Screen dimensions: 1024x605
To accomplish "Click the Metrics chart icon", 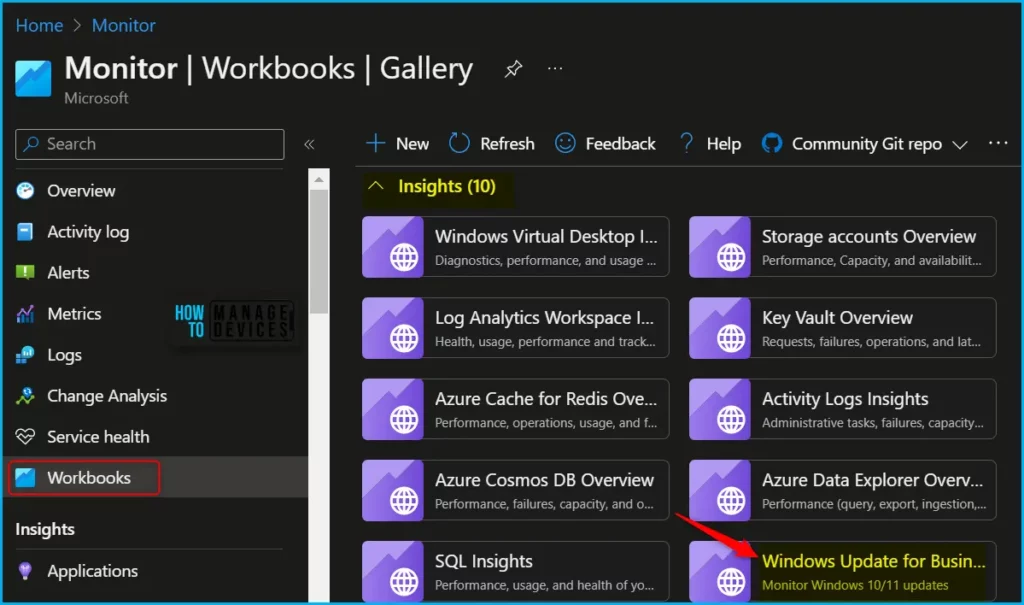I will point(25,314).
